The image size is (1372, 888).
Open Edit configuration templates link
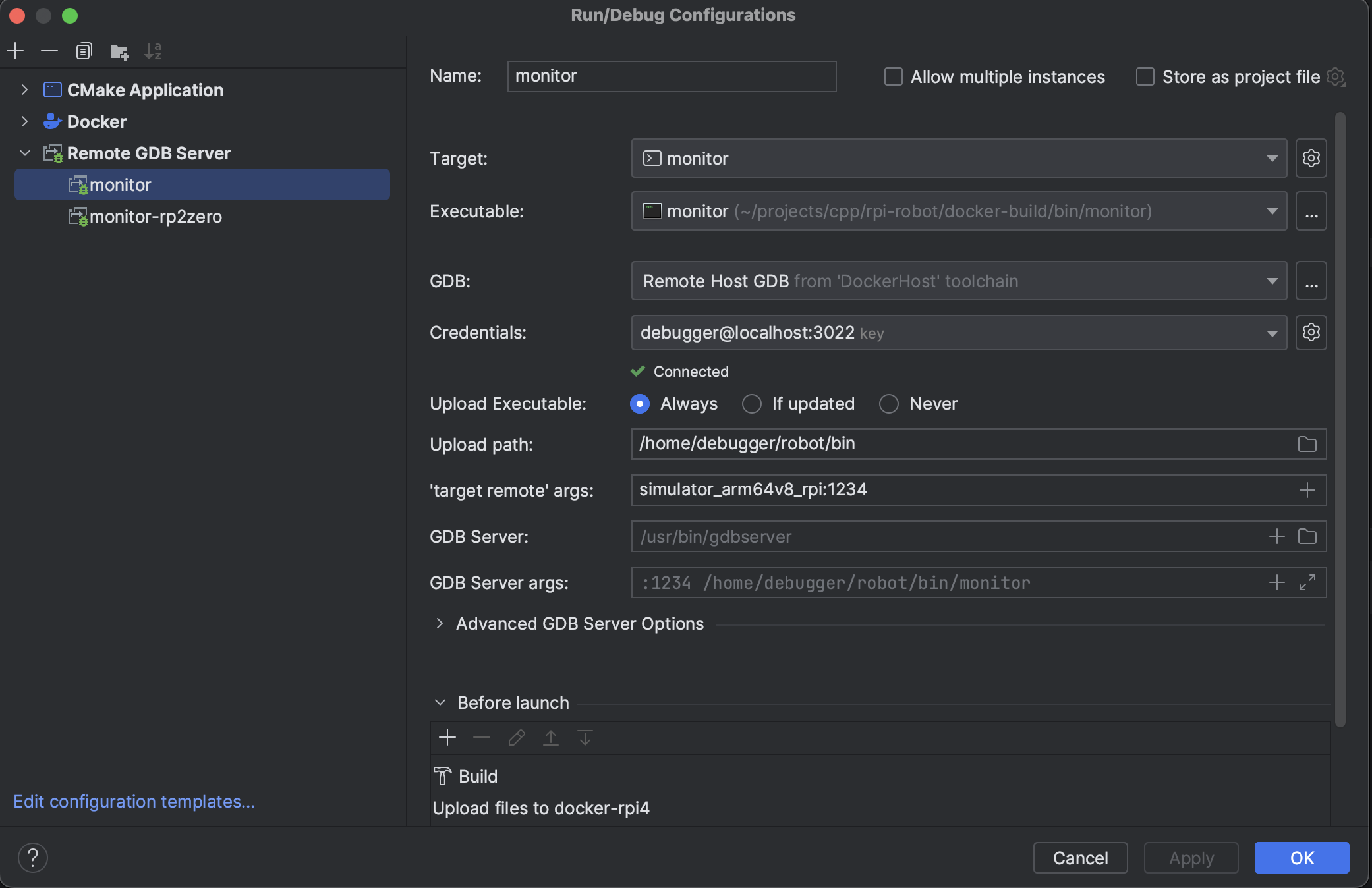pos(134,801)
